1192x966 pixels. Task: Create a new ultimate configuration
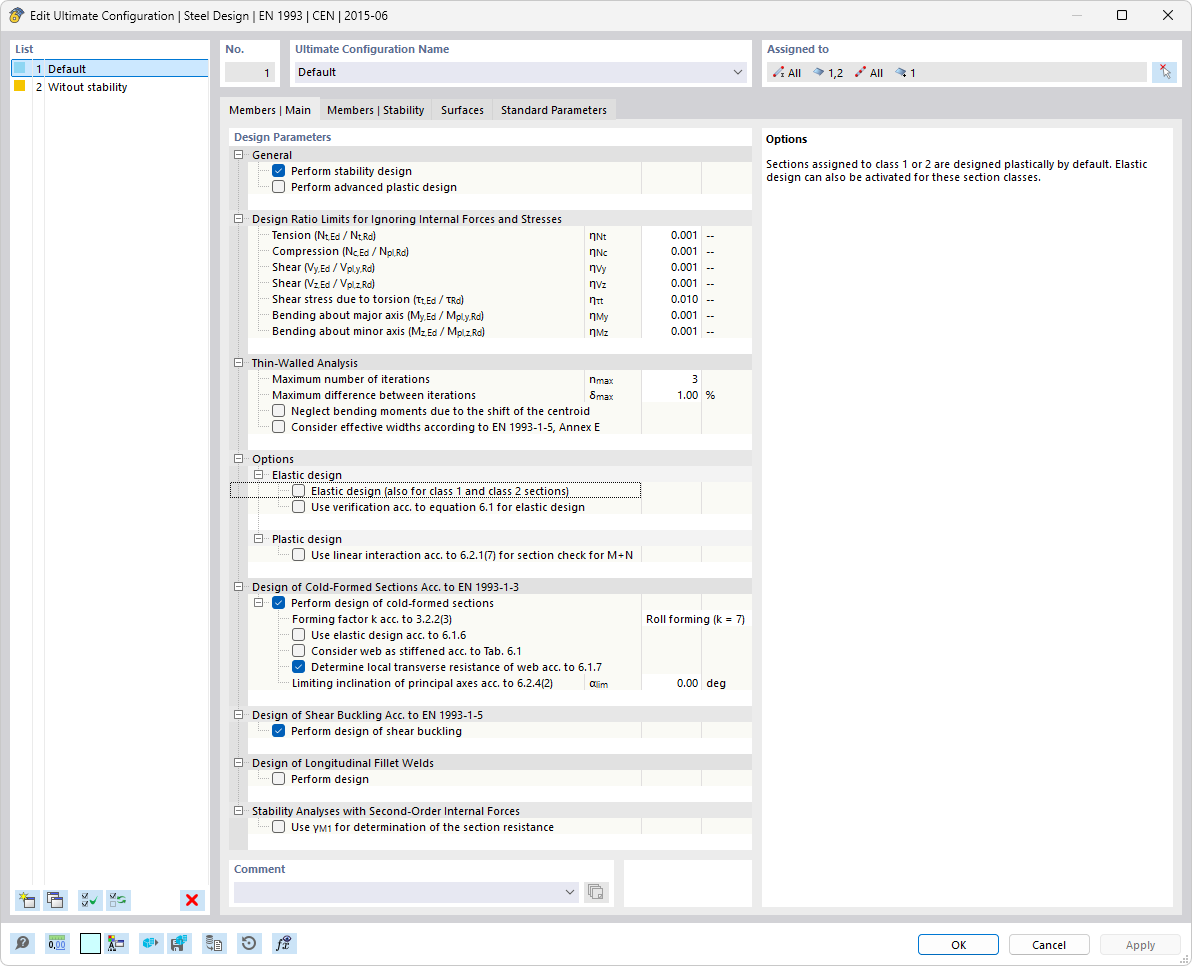coord(27,900)
